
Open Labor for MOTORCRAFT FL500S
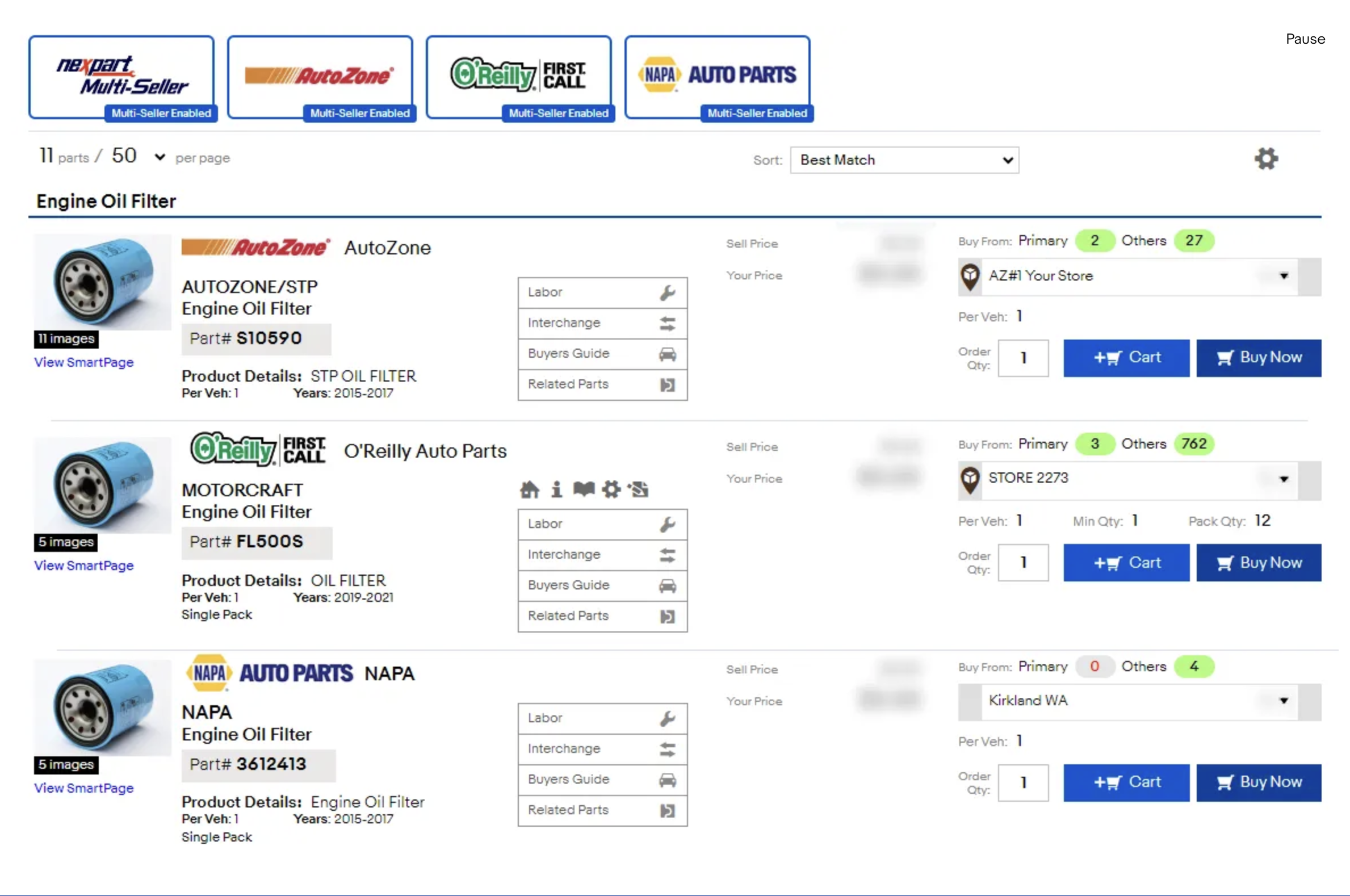[602, 525]
